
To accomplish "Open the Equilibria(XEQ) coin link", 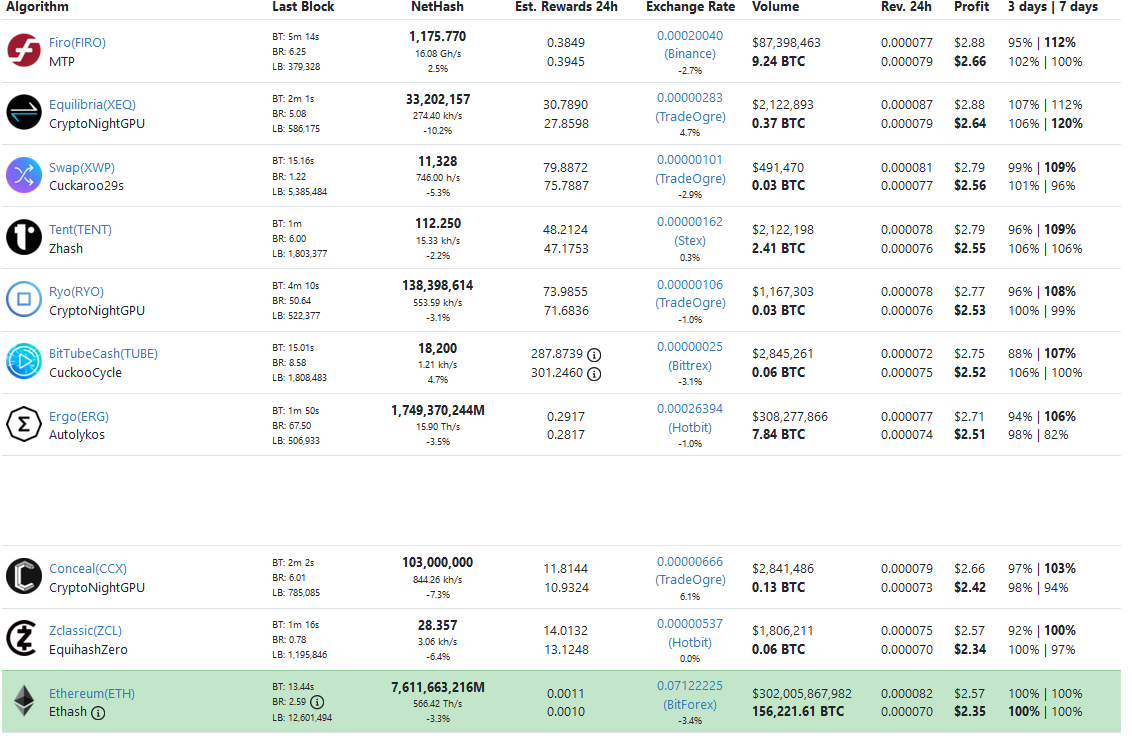I will [92, 105].
